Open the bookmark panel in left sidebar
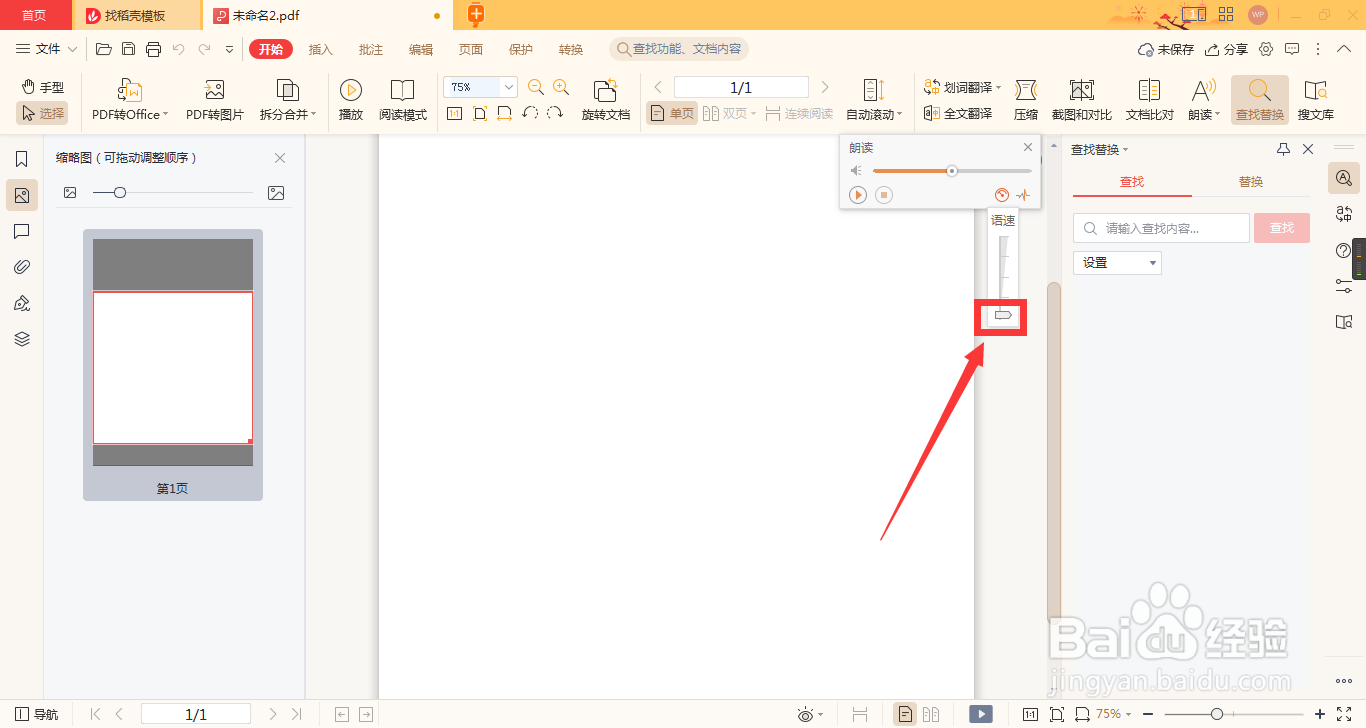Image resolution: width=1366 pixels, height=728 pixels. tap(22, 159)
